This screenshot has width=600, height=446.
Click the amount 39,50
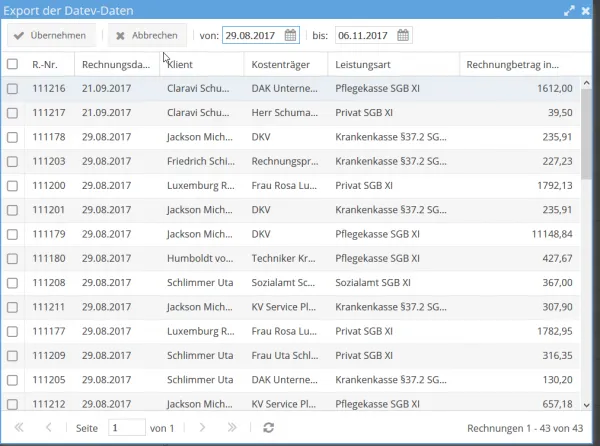point(560,113)
